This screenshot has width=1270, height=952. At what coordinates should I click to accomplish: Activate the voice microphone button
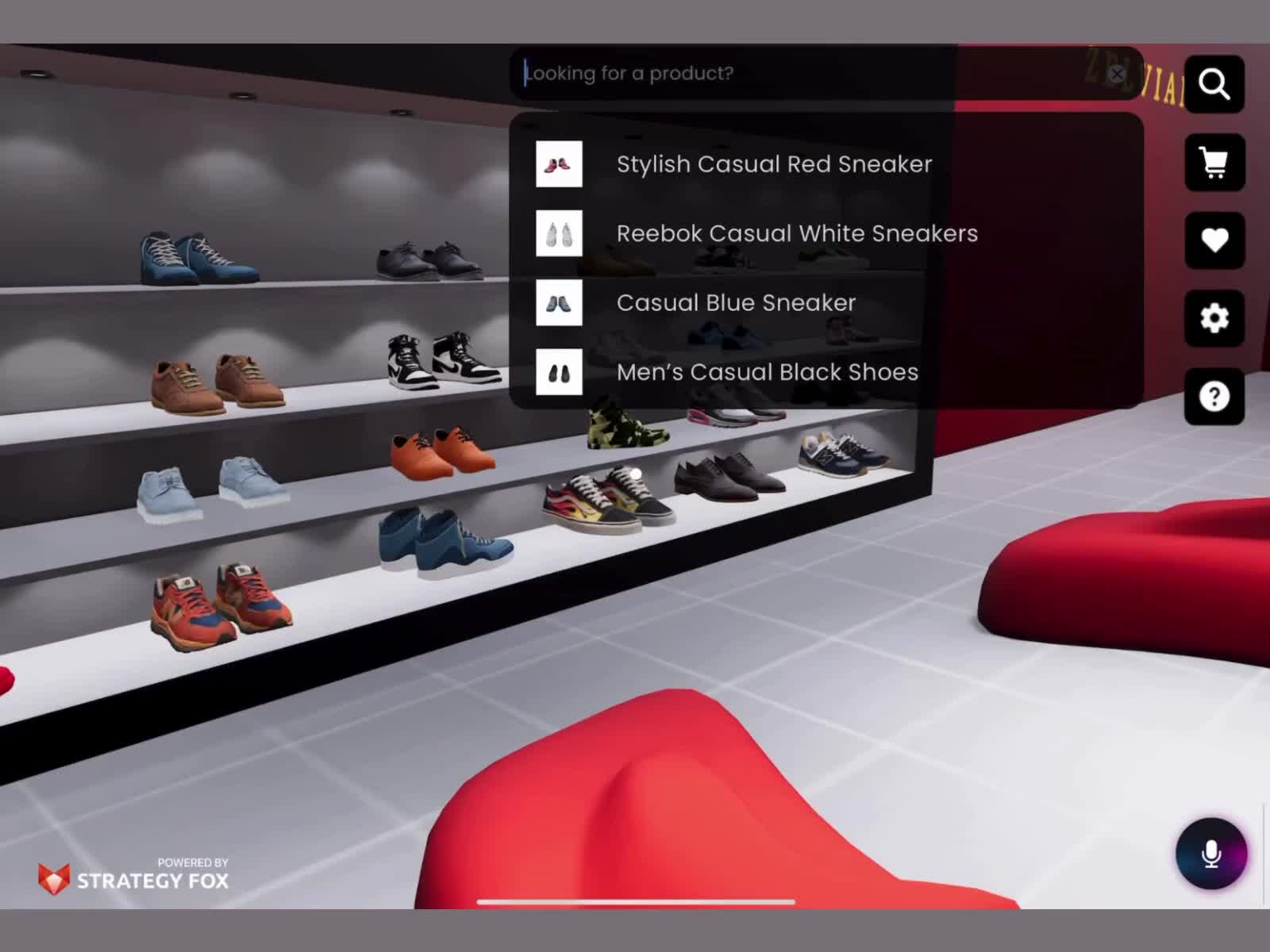[x=1210, y=854]
